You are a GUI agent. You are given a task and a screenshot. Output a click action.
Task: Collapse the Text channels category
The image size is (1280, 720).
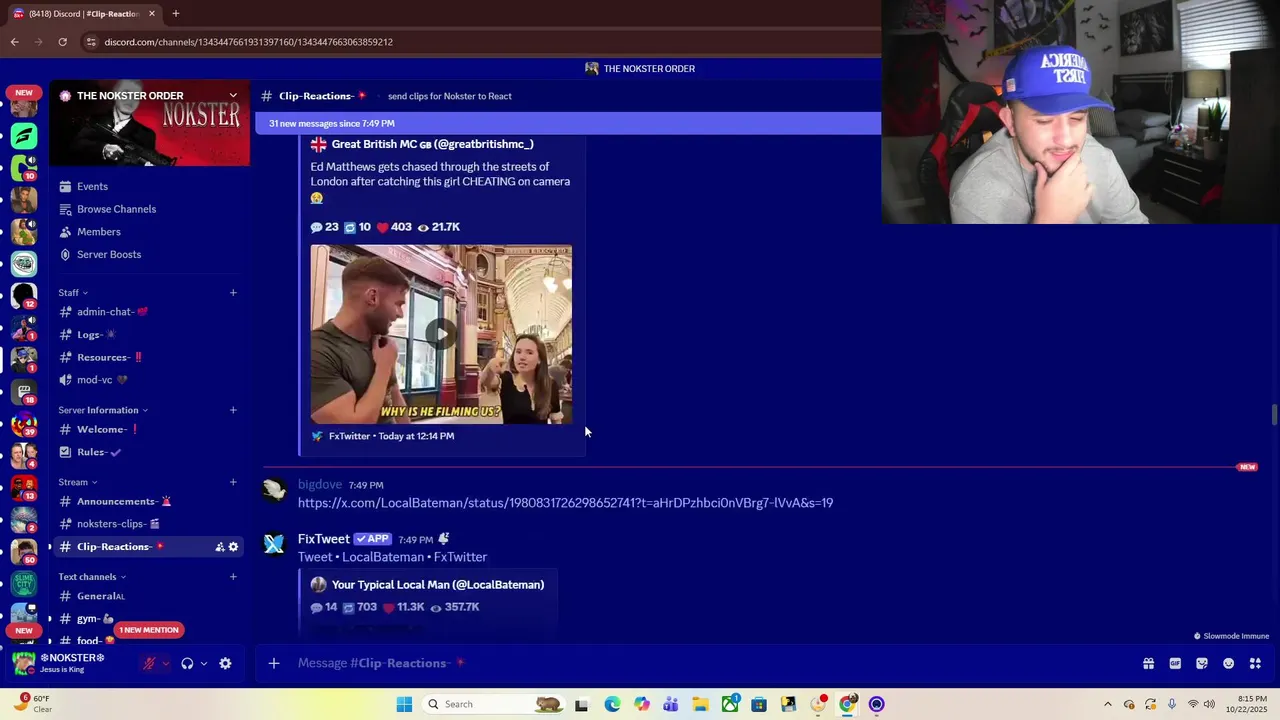pyautogui.click(x=92, y=577)
